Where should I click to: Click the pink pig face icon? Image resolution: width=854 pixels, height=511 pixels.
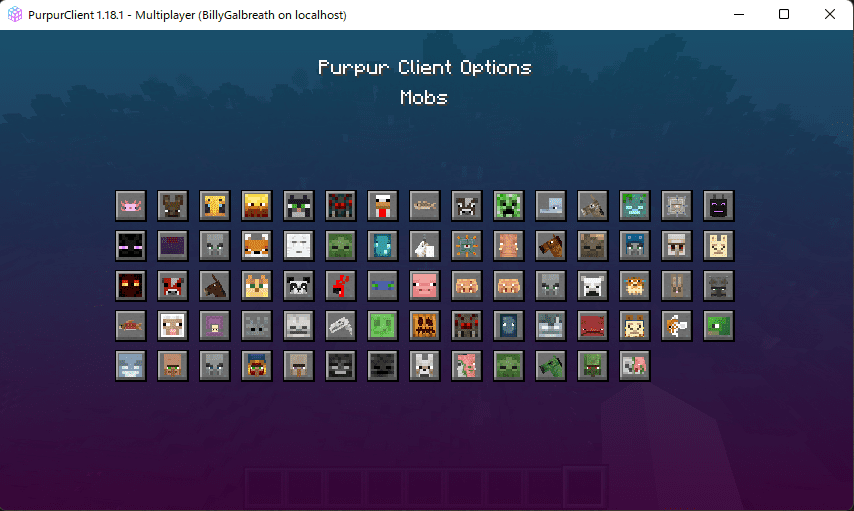coord(425,285)
